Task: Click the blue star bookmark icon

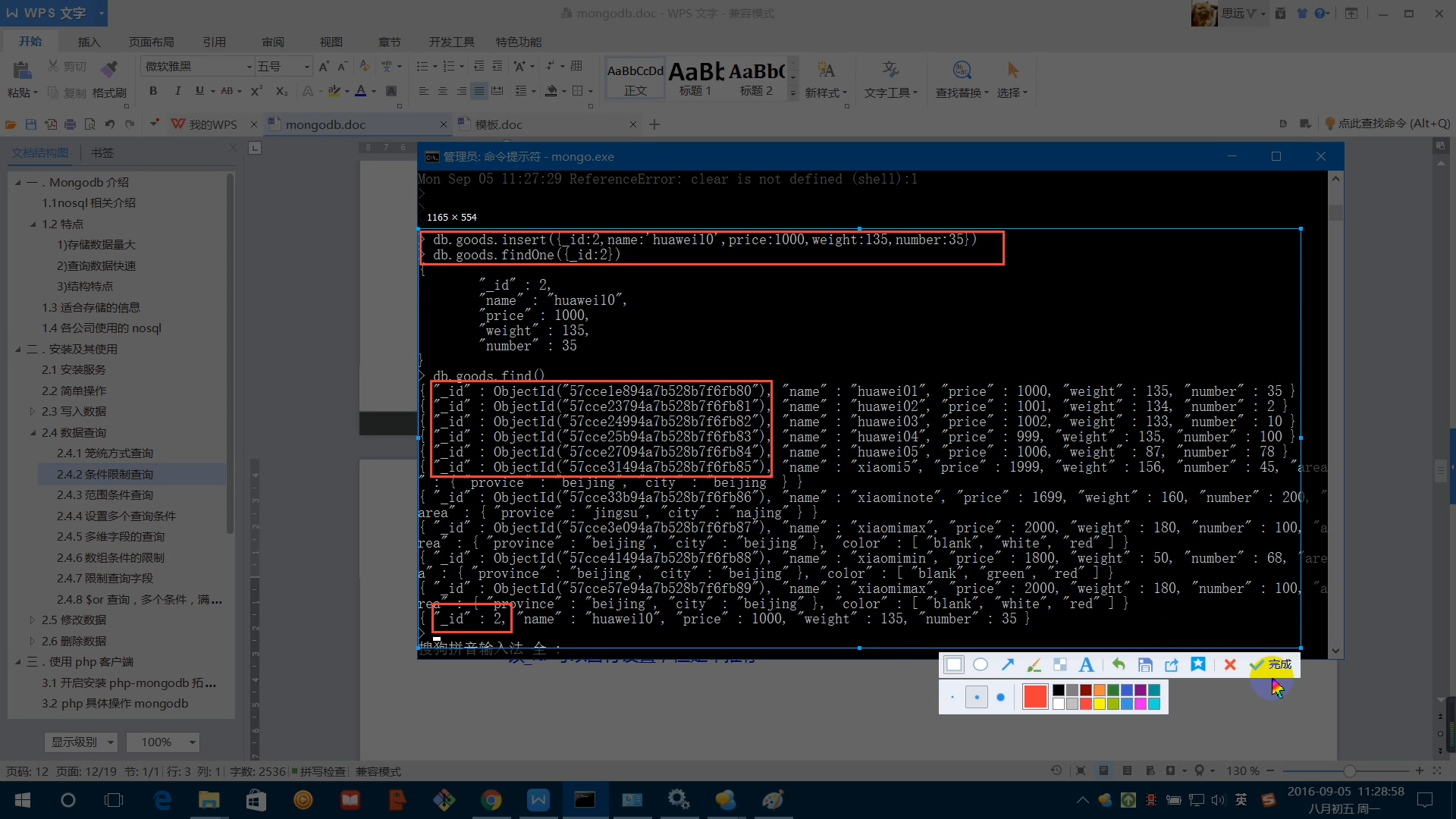Action: tap(1198, 665)
